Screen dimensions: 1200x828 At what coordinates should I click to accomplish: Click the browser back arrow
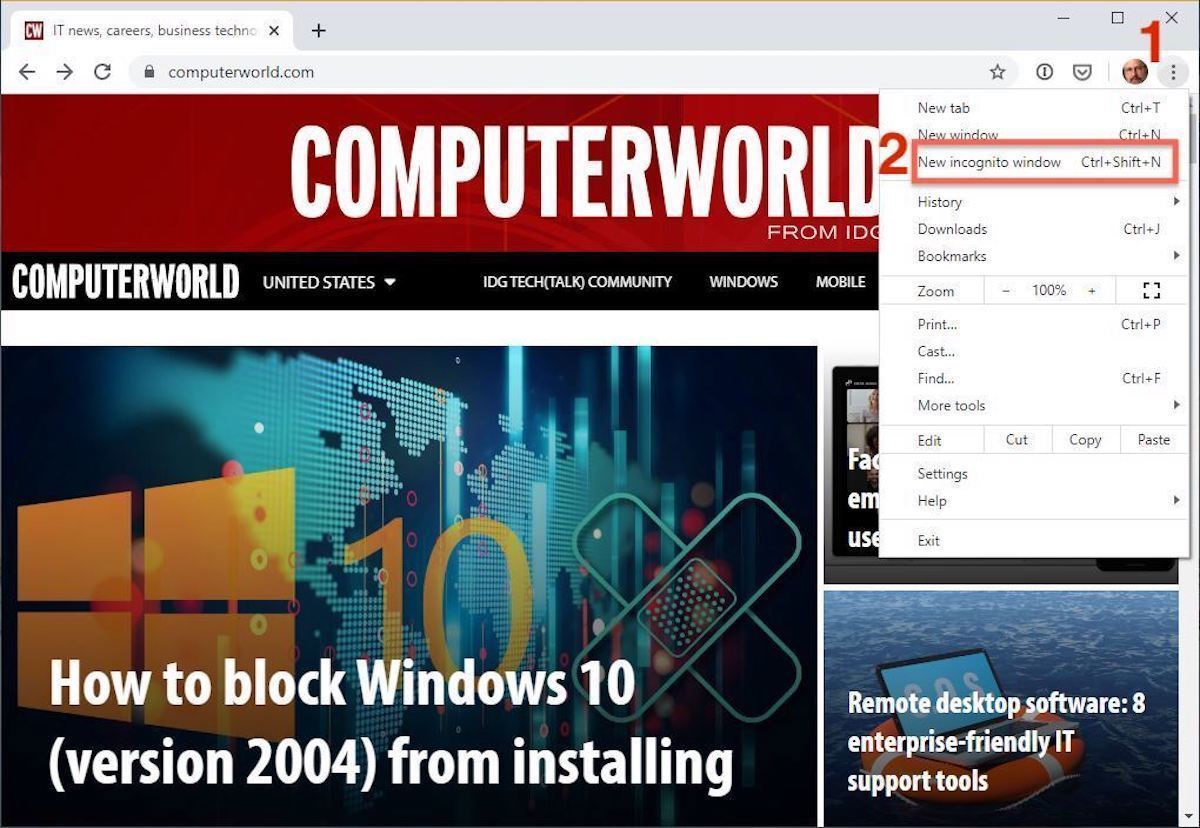tap(27, 72)
